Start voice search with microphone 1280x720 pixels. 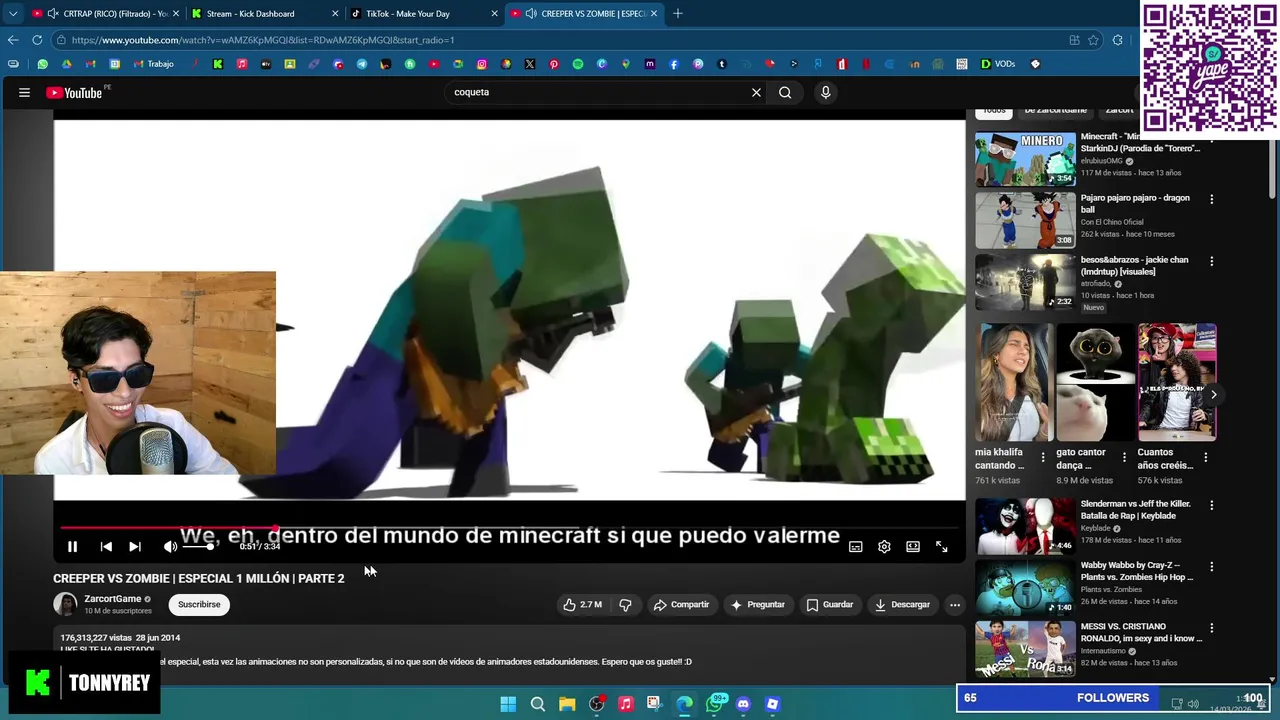[825, 92]
